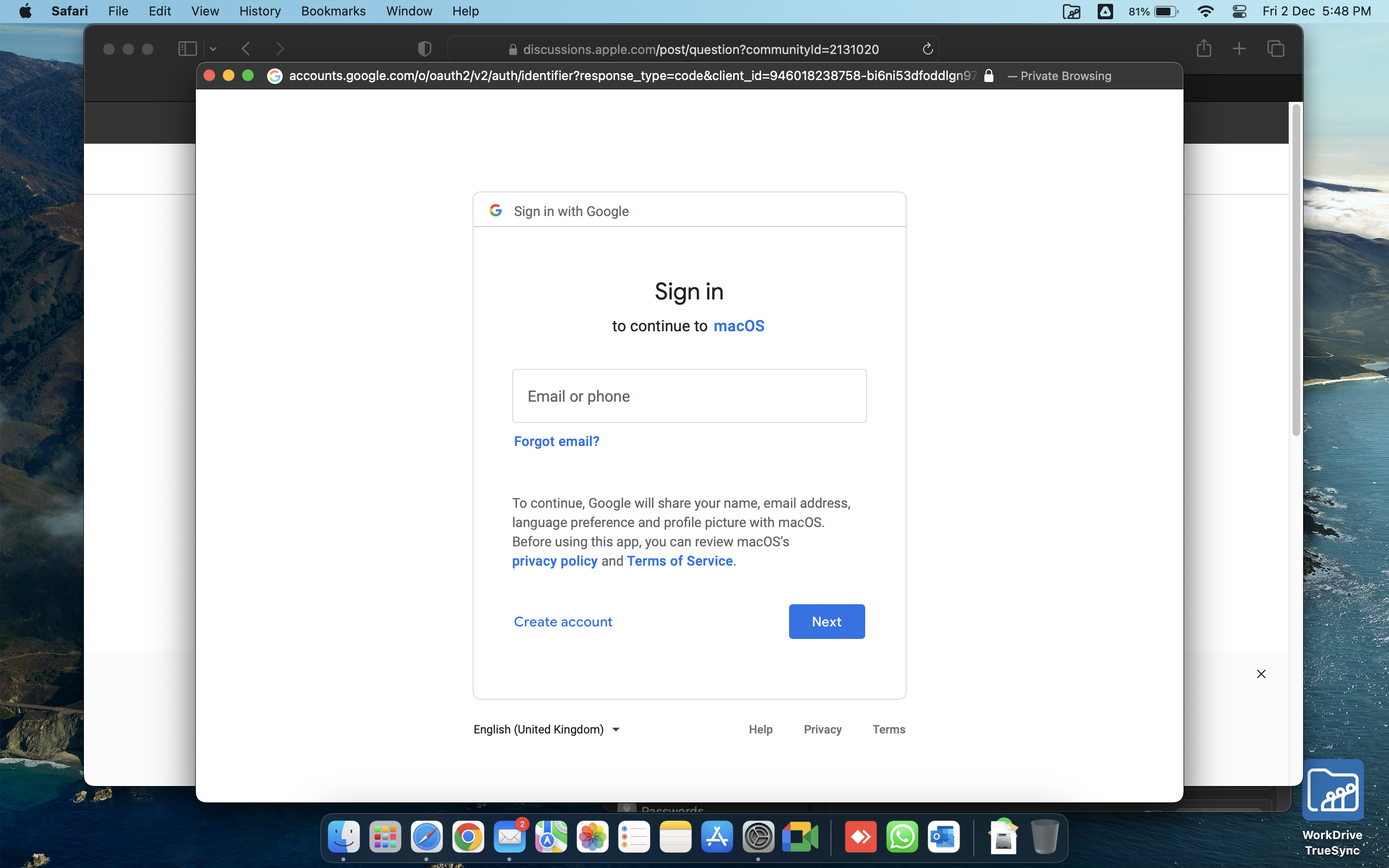Click the page reload icon in address bar
Viewport: 1389px width, 868px height.
coord(927,49)
